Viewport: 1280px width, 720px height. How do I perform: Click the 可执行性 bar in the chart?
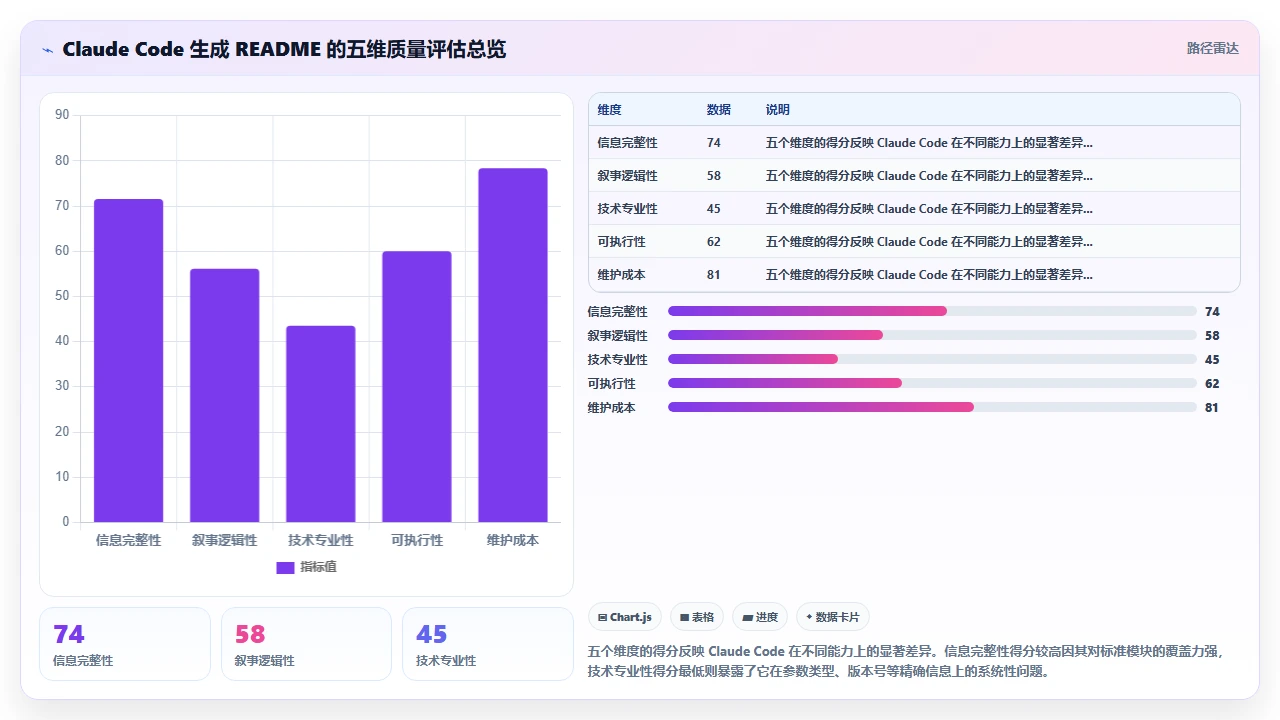point(416,386)
